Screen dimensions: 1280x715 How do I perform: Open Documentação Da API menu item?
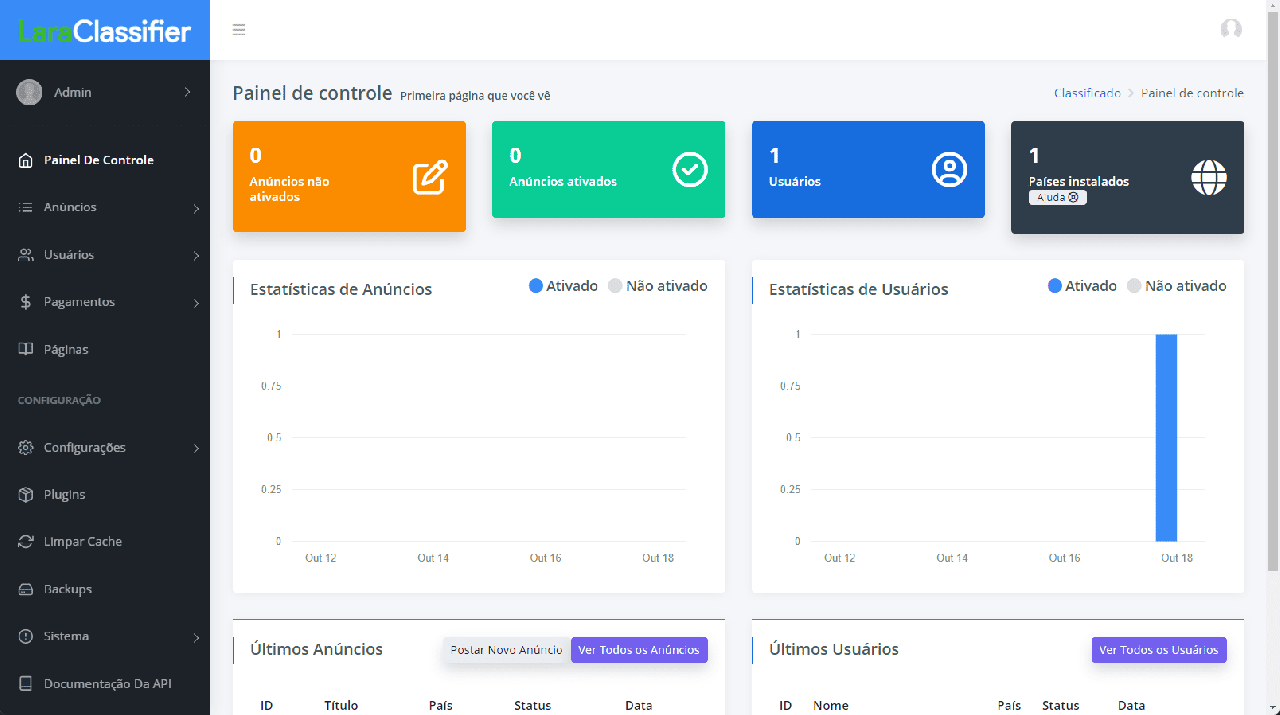[105, 684]
